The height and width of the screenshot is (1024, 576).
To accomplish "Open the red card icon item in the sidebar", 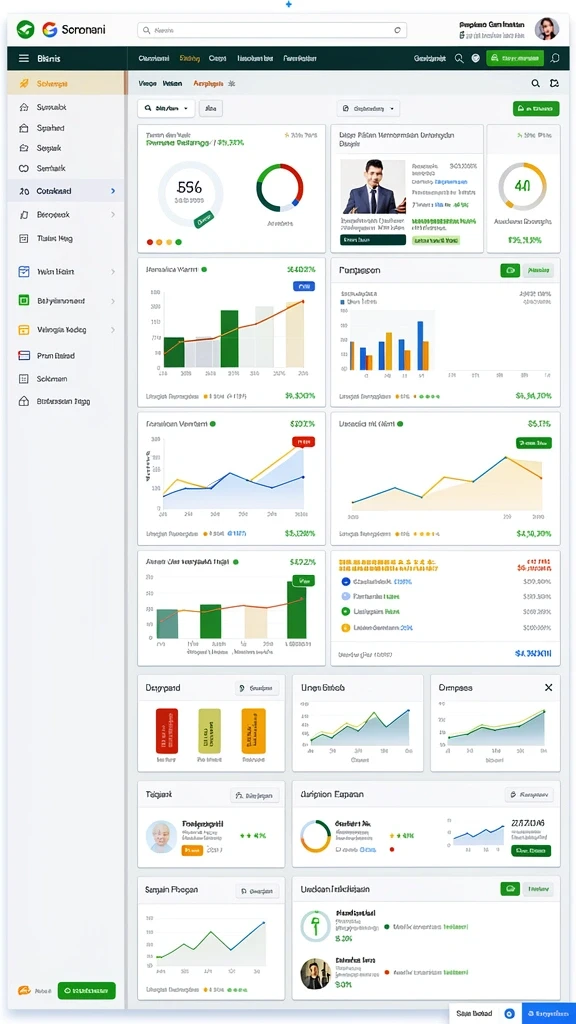I will pos(24,356).
